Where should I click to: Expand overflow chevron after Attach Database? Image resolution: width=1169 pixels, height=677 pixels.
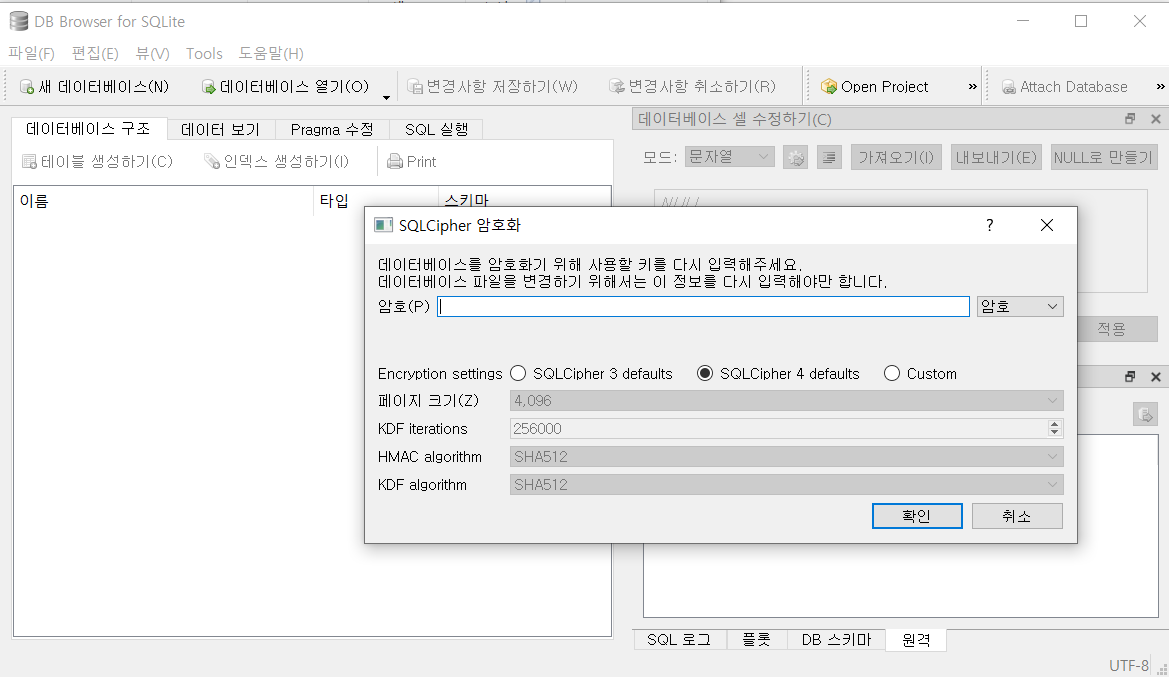1160,86
